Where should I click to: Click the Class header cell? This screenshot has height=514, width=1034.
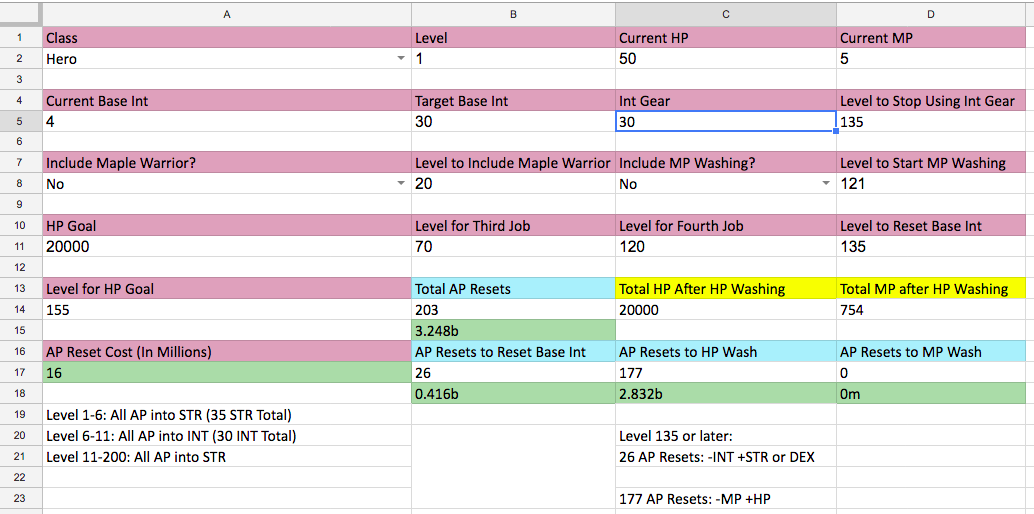click(227, 38)
